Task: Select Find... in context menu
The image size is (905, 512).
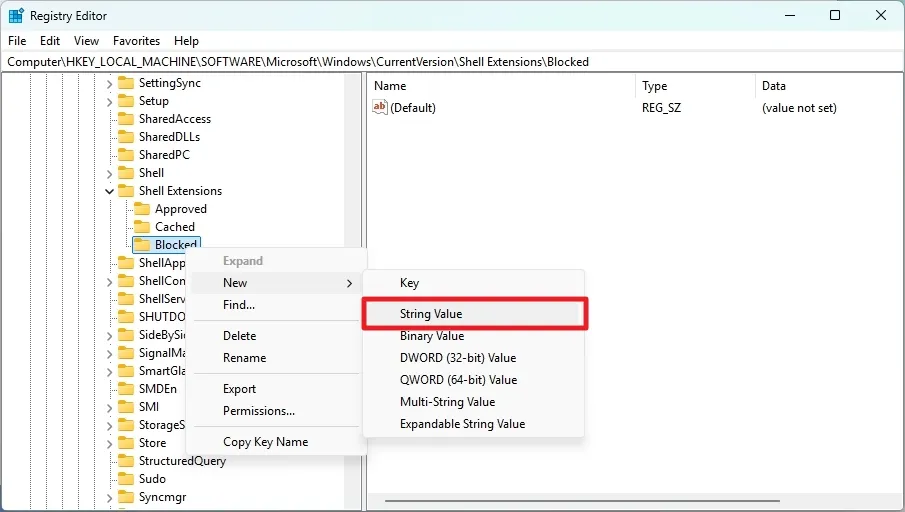Action: pyautogui.click(x=275, y=305)
